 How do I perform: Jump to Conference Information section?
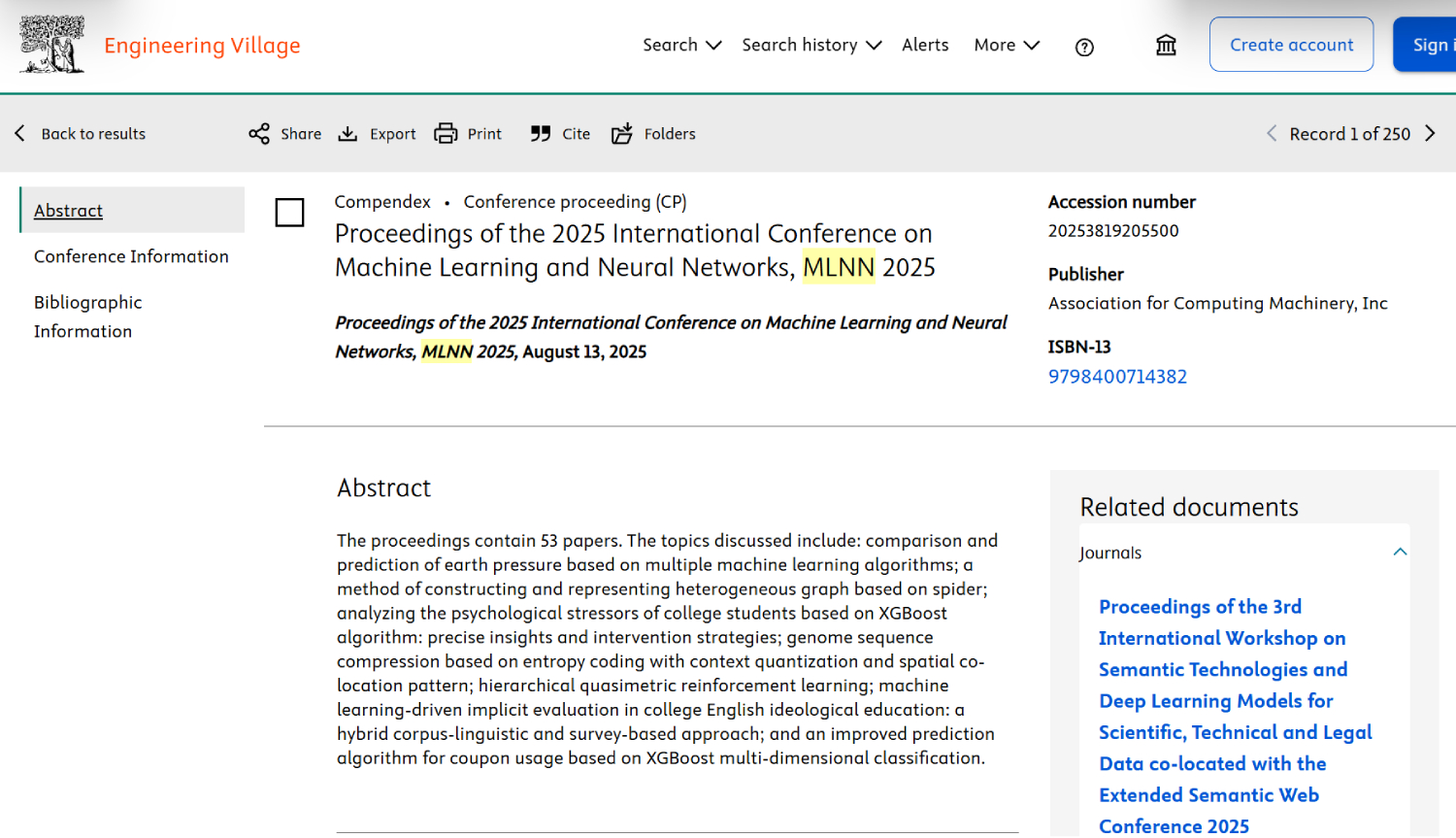tap(131, 256)
